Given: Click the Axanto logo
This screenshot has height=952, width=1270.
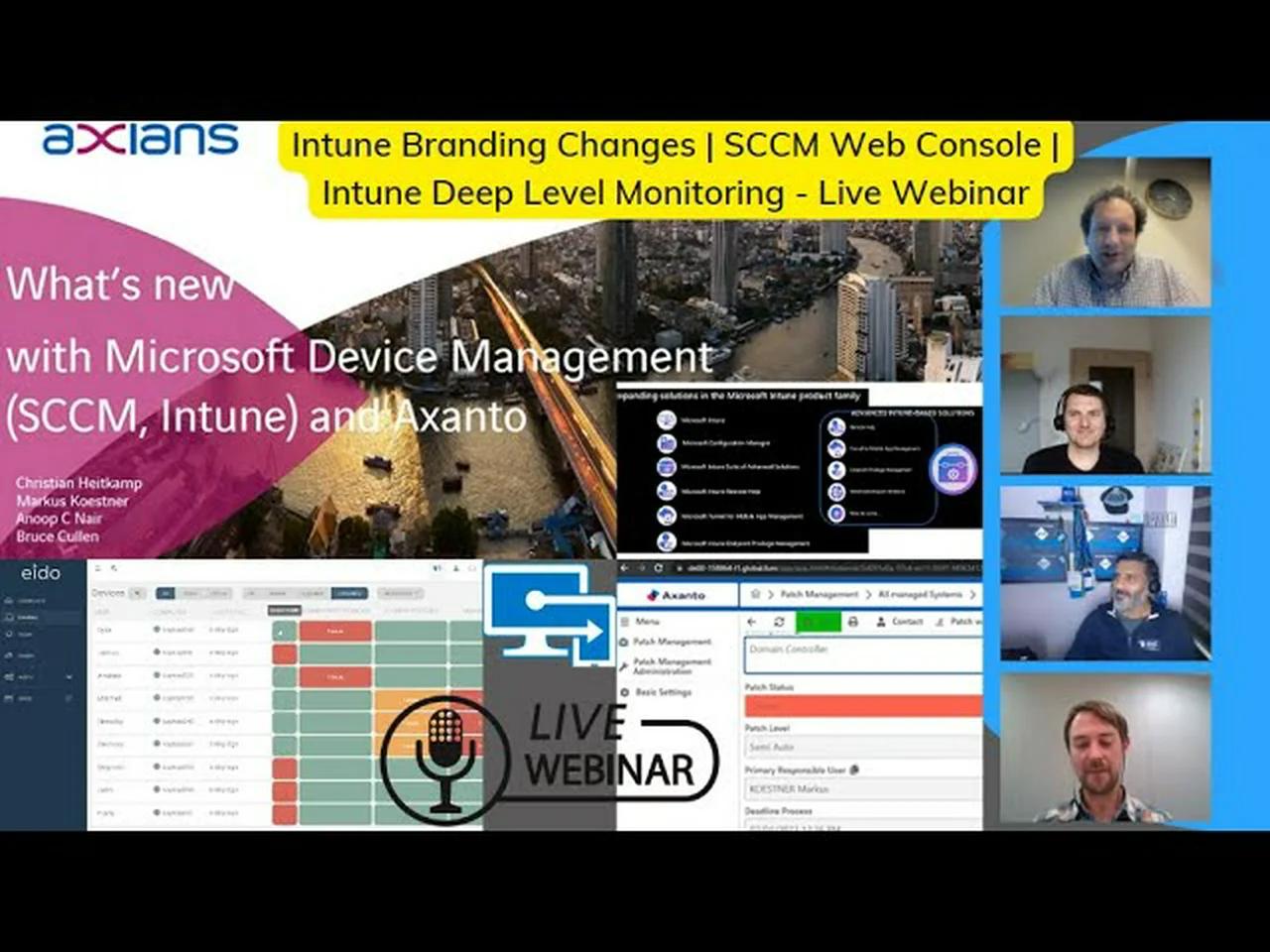Looking at the screenshot, I should point(677,595).
